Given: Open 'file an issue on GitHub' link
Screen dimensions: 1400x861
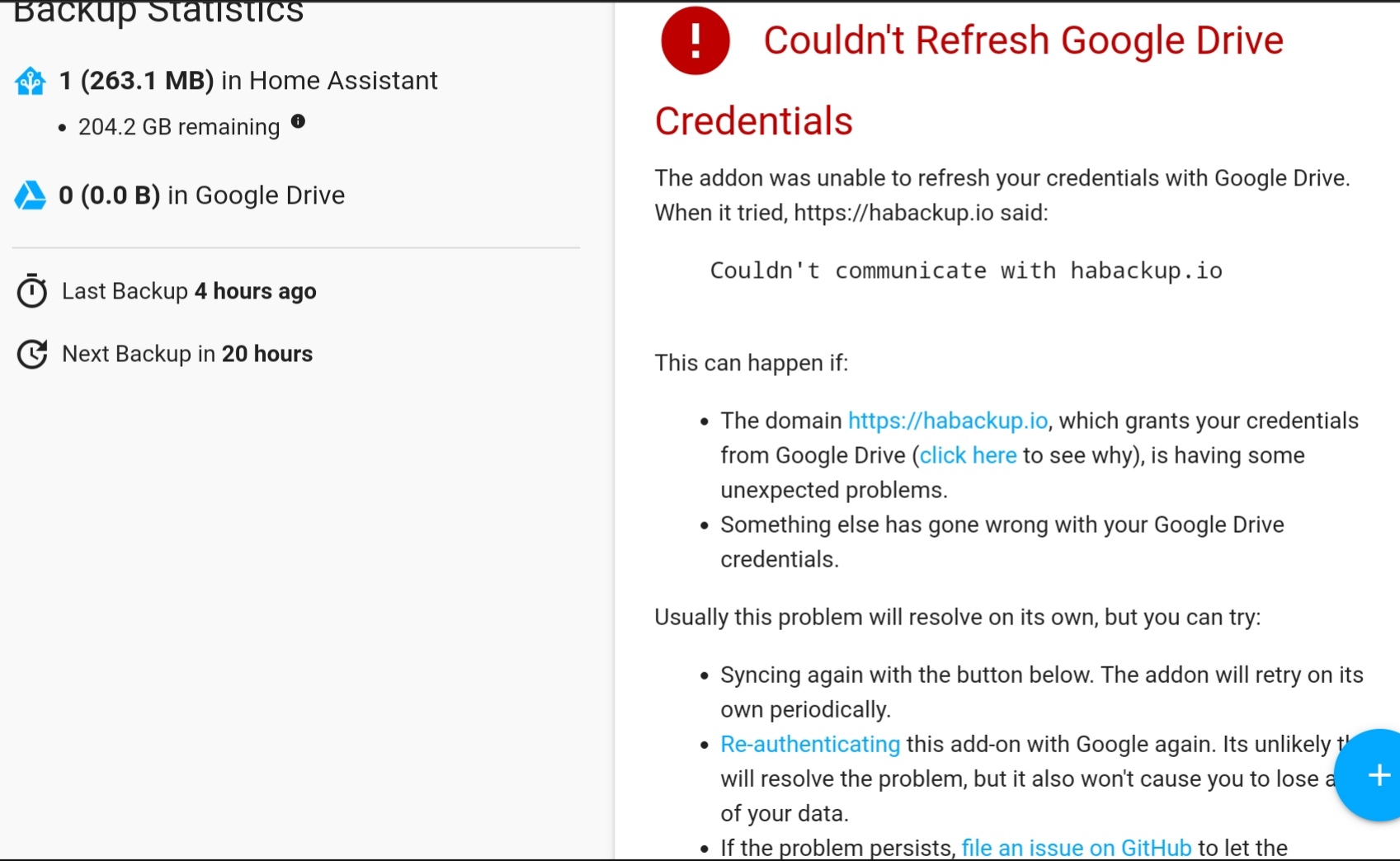Looking at the screenshot, I should pos(1076,847).
